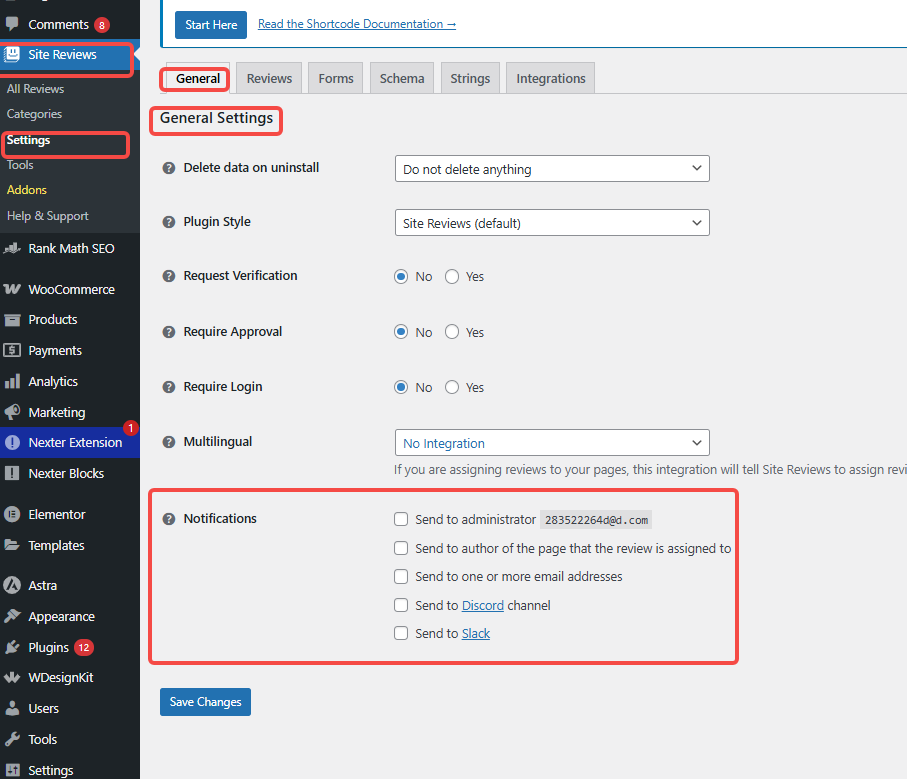The width and height of the screenshot is (907, 779).
Task: Open the Delete data on uninstall dropdown
Action: (x=552, y=169)
